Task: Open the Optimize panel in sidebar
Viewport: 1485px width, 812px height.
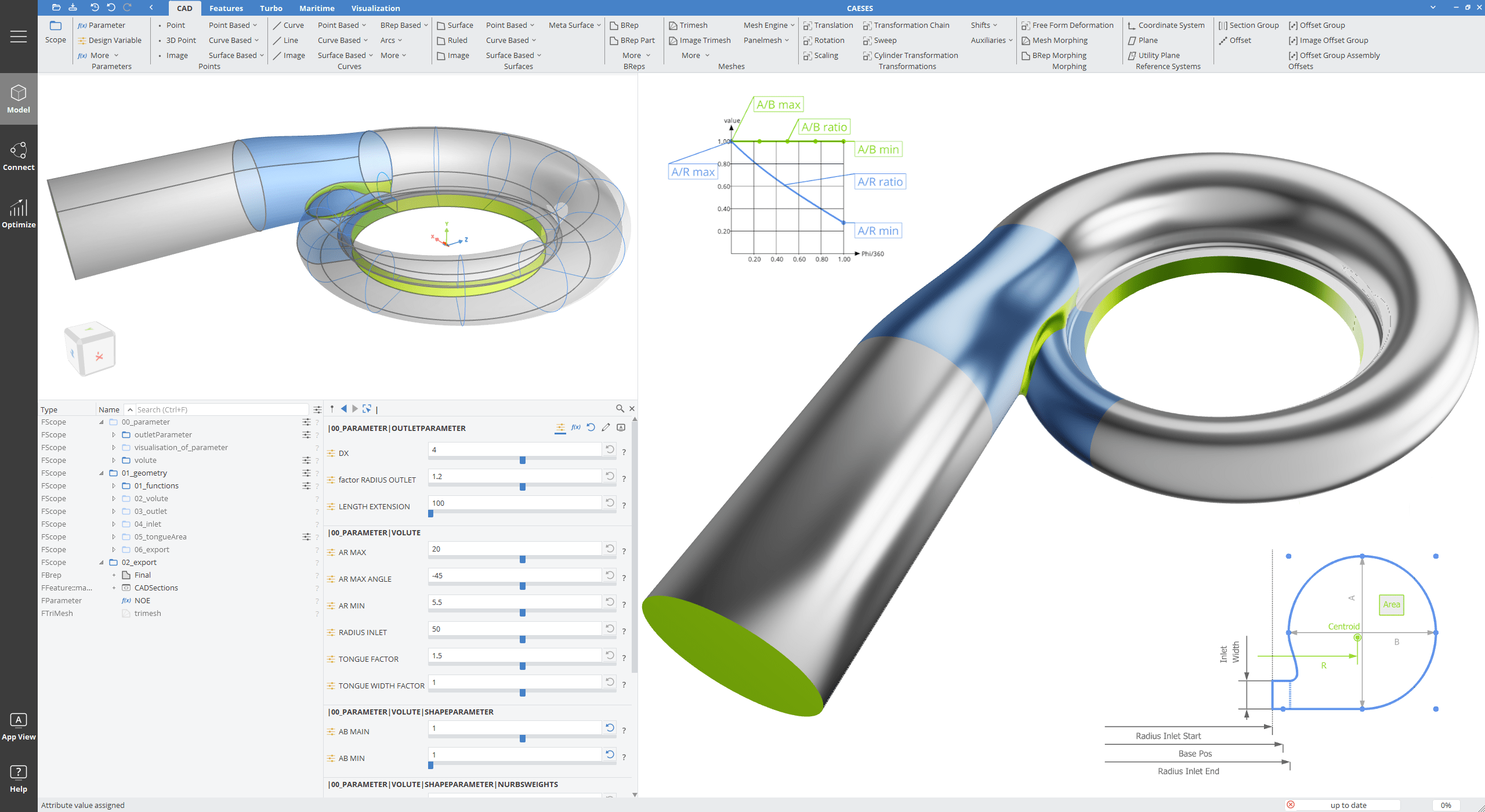Action: [19, 213]
